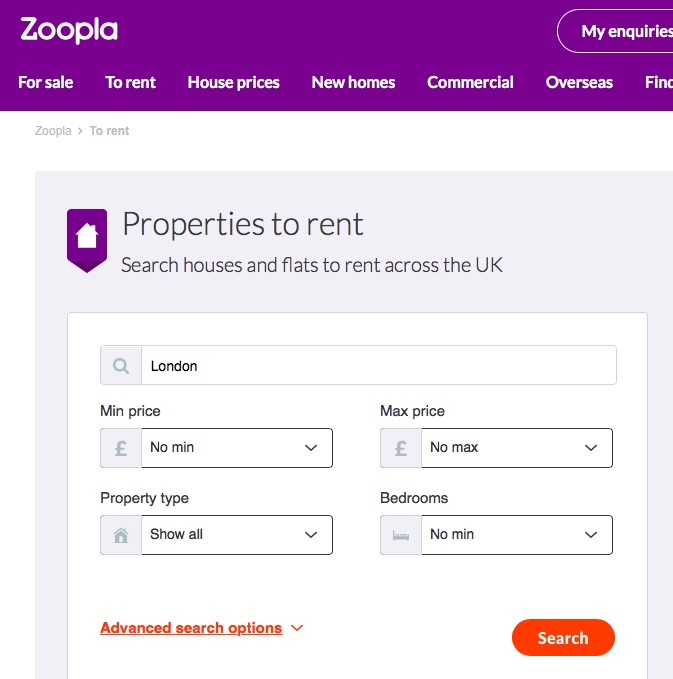Screen dimensions: 673x679
Task: Open the Min price dropdown
Action: pos(236,448)
